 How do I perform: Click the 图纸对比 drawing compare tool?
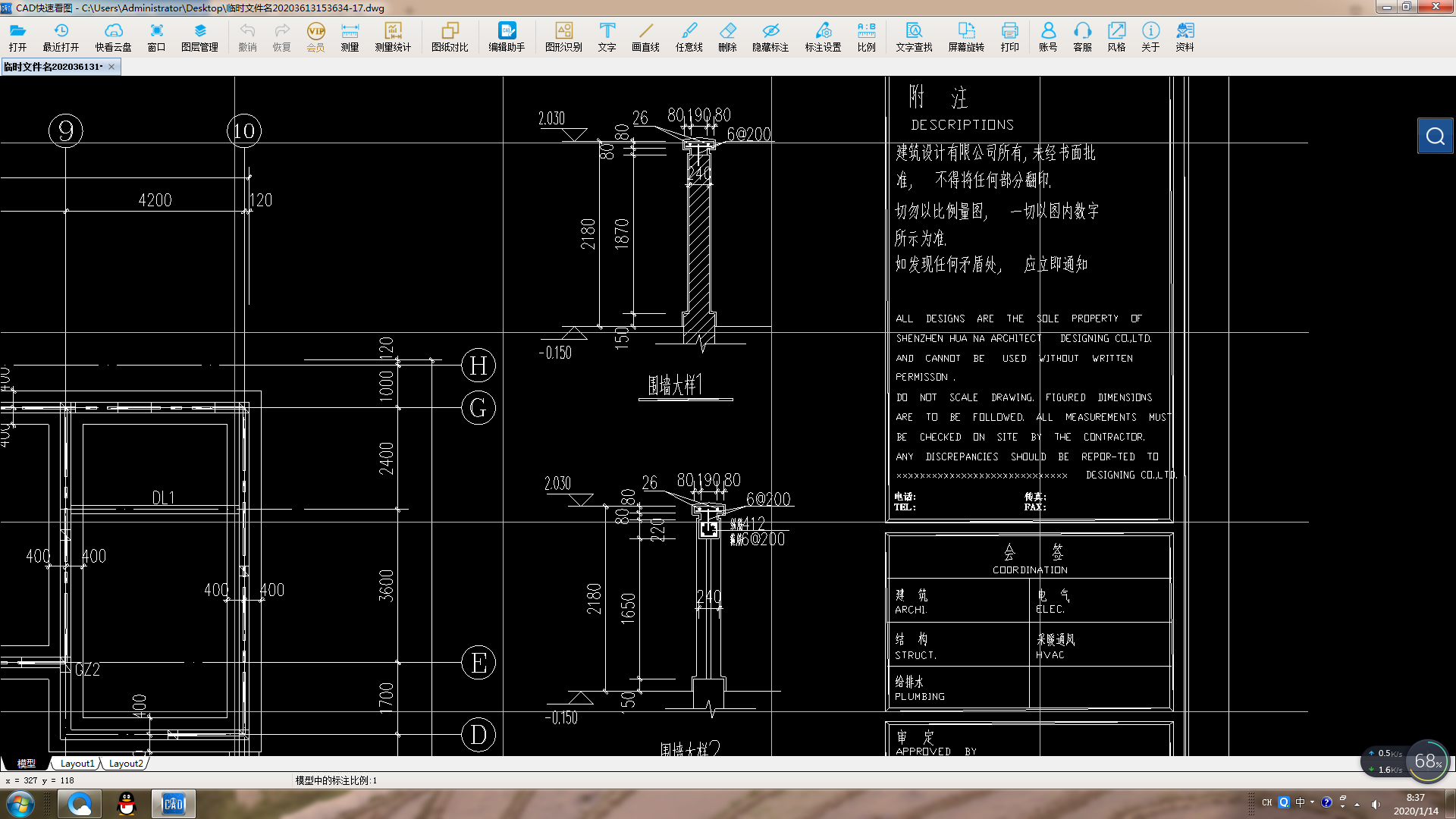click(x=450, y=36)
